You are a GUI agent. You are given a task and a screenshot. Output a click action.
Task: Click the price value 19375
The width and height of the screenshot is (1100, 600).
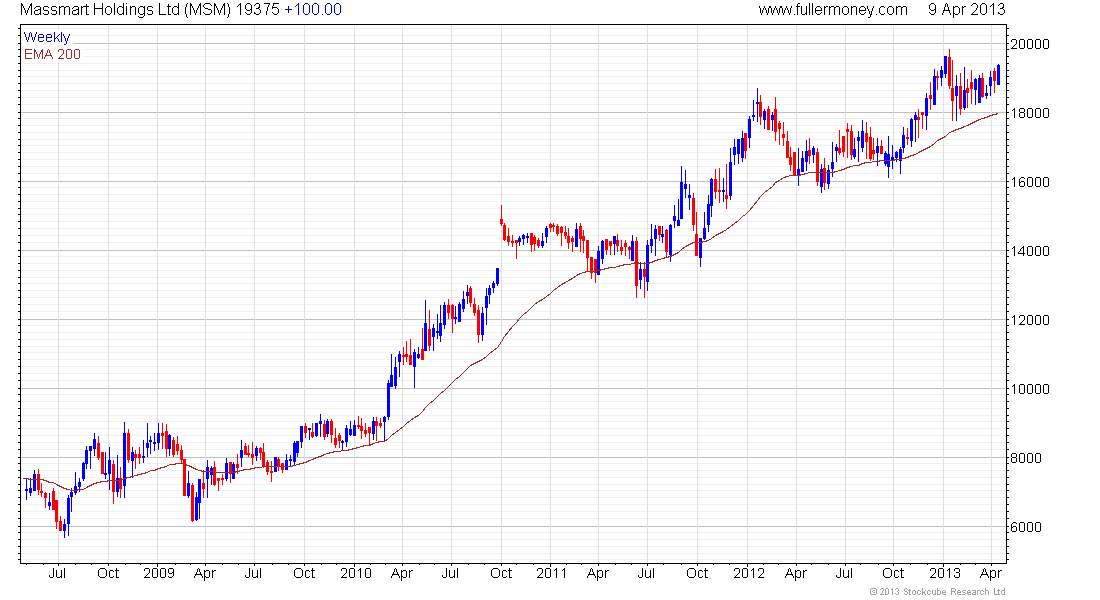tap(257, 10)
